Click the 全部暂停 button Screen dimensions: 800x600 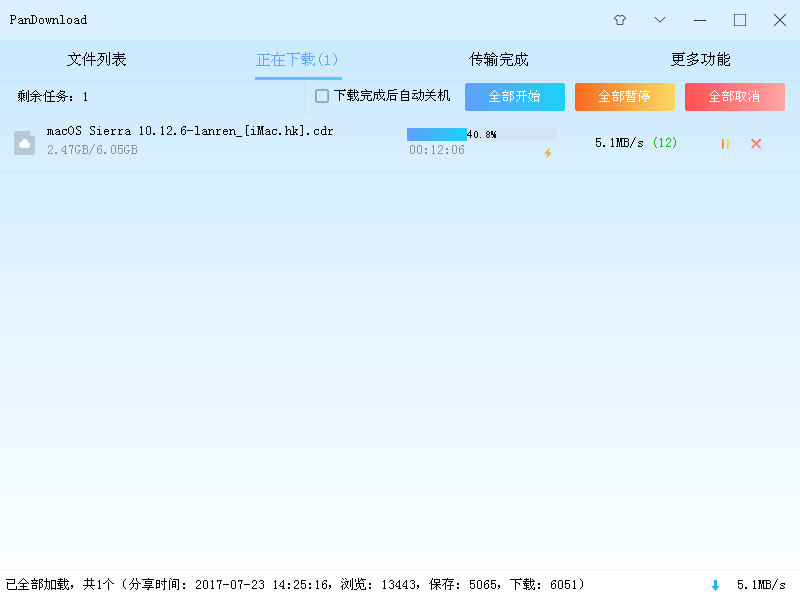tap(624, 96)
